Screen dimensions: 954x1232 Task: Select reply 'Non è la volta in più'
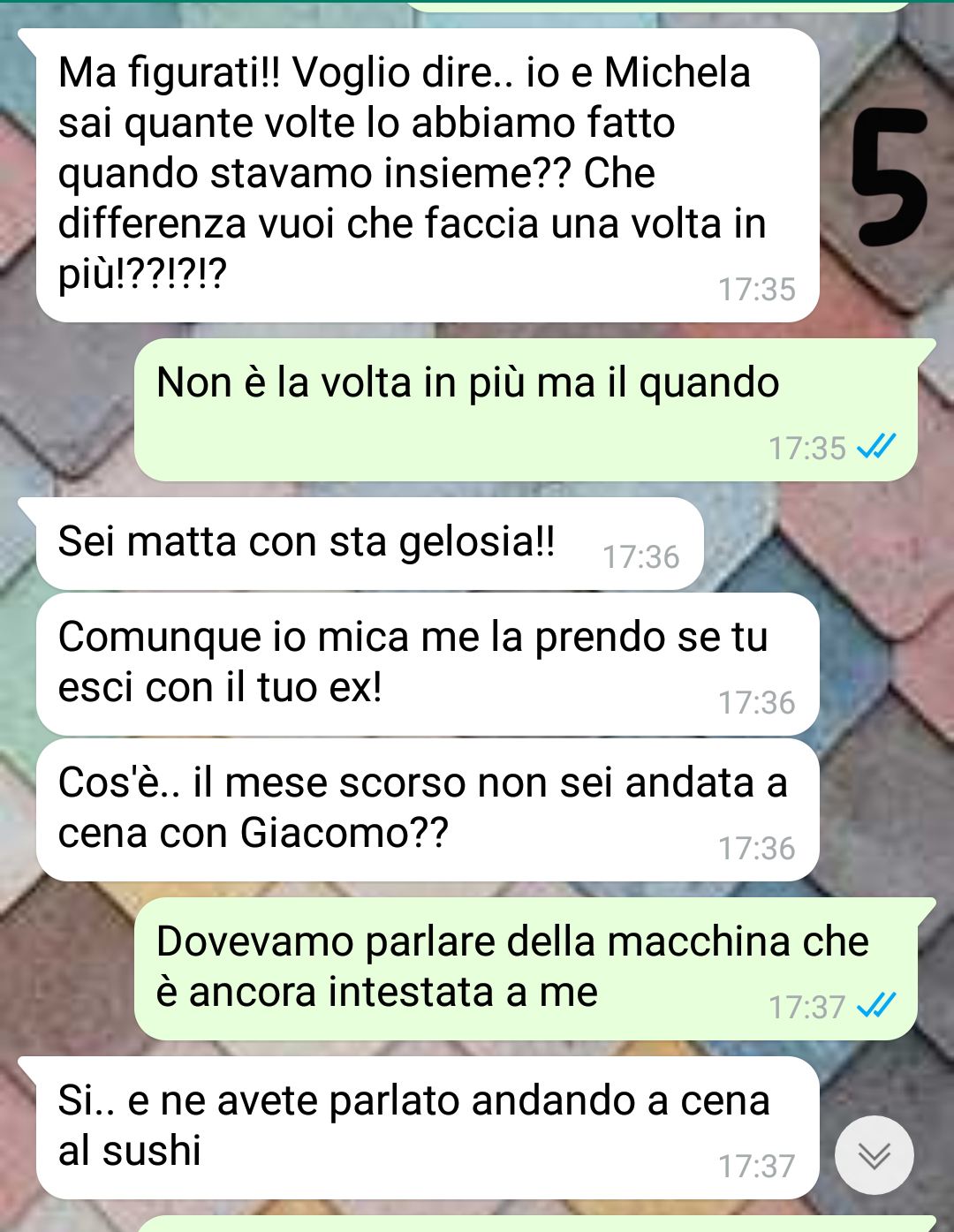(526, 410)
